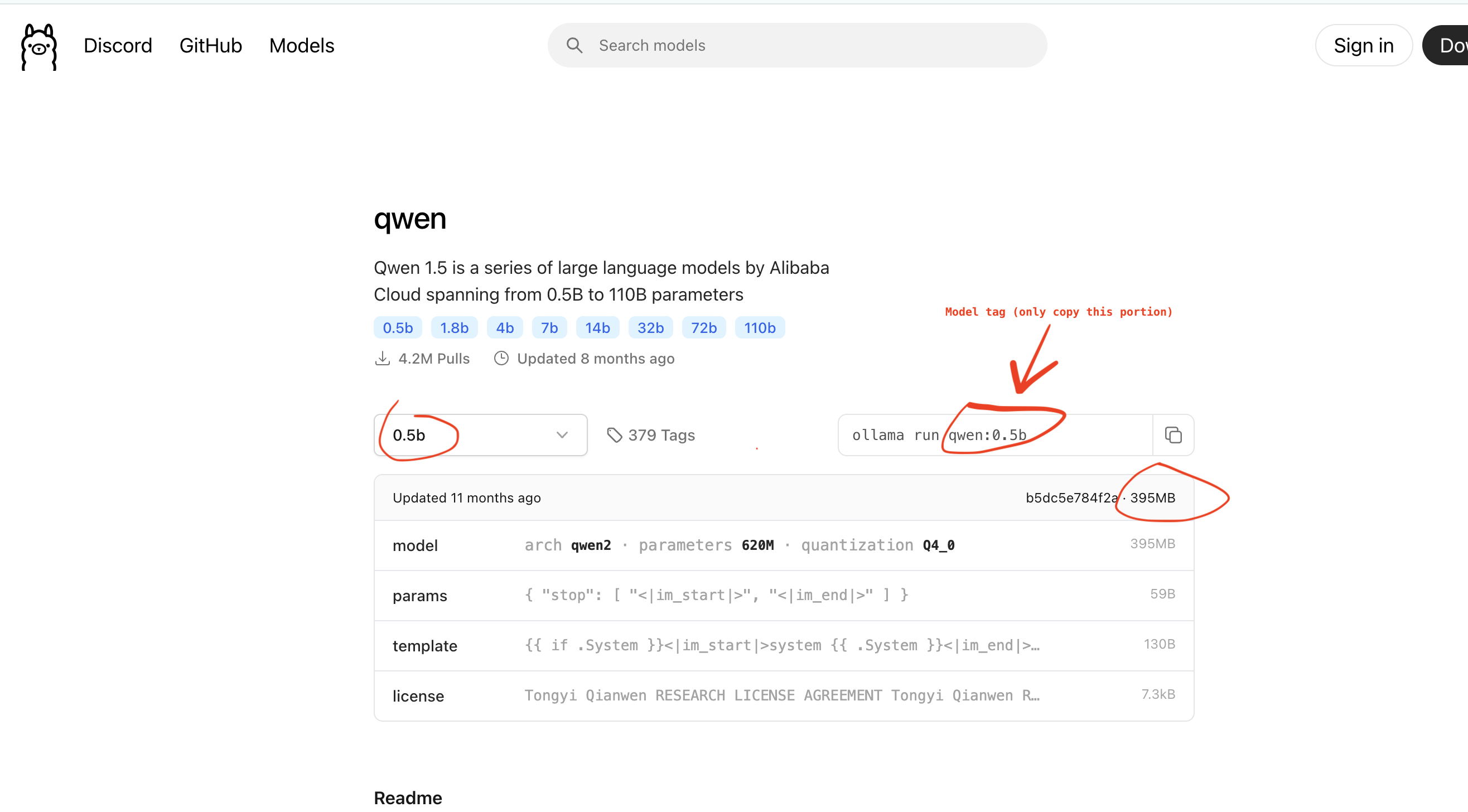Click the download icon next to 4.2M Pulls
This screenshot has height=812, width=1468.
[383, 359]
